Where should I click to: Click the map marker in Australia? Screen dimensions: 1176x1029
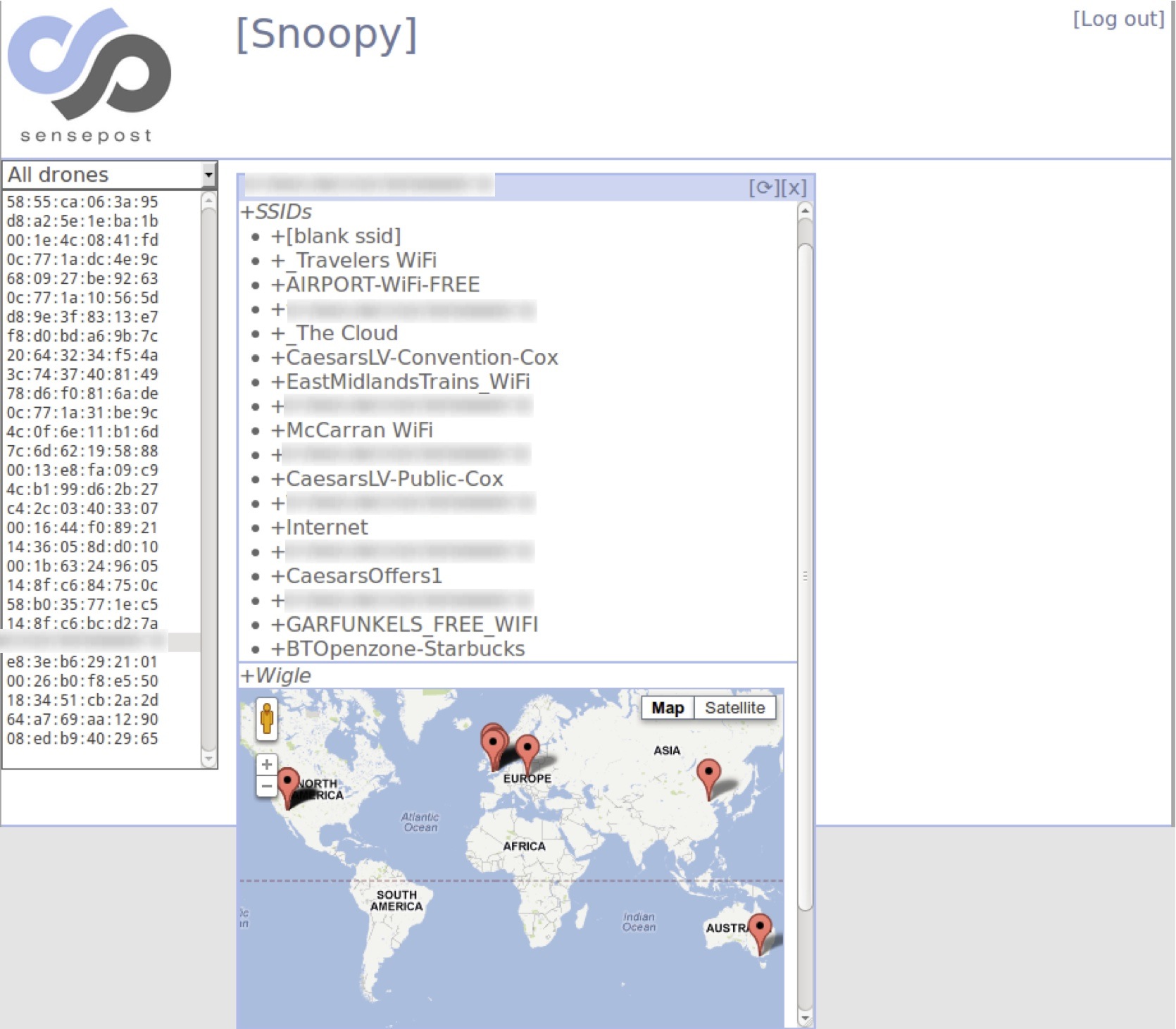pos(759,929)
